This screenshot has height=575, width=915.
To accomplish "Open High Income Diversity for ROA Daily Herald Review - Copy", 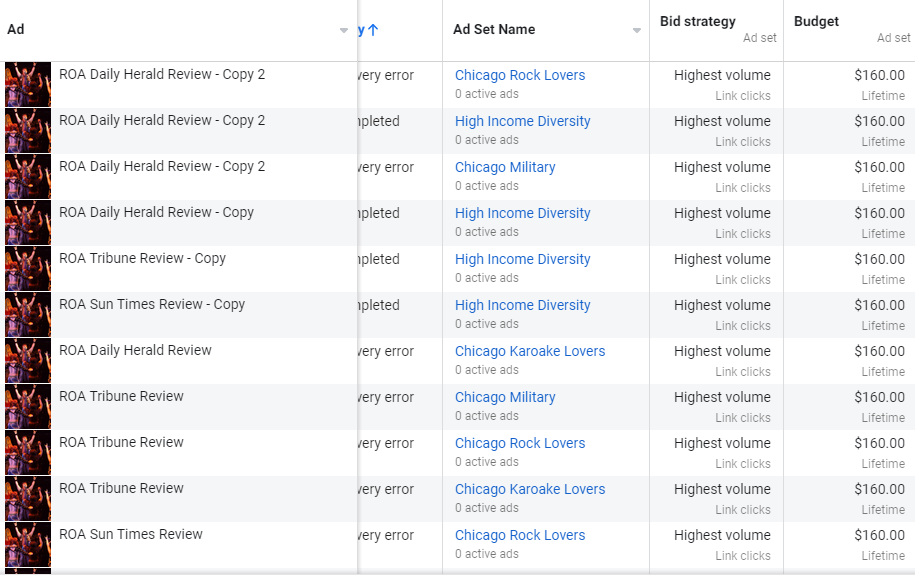I will [x=522, y=213].
